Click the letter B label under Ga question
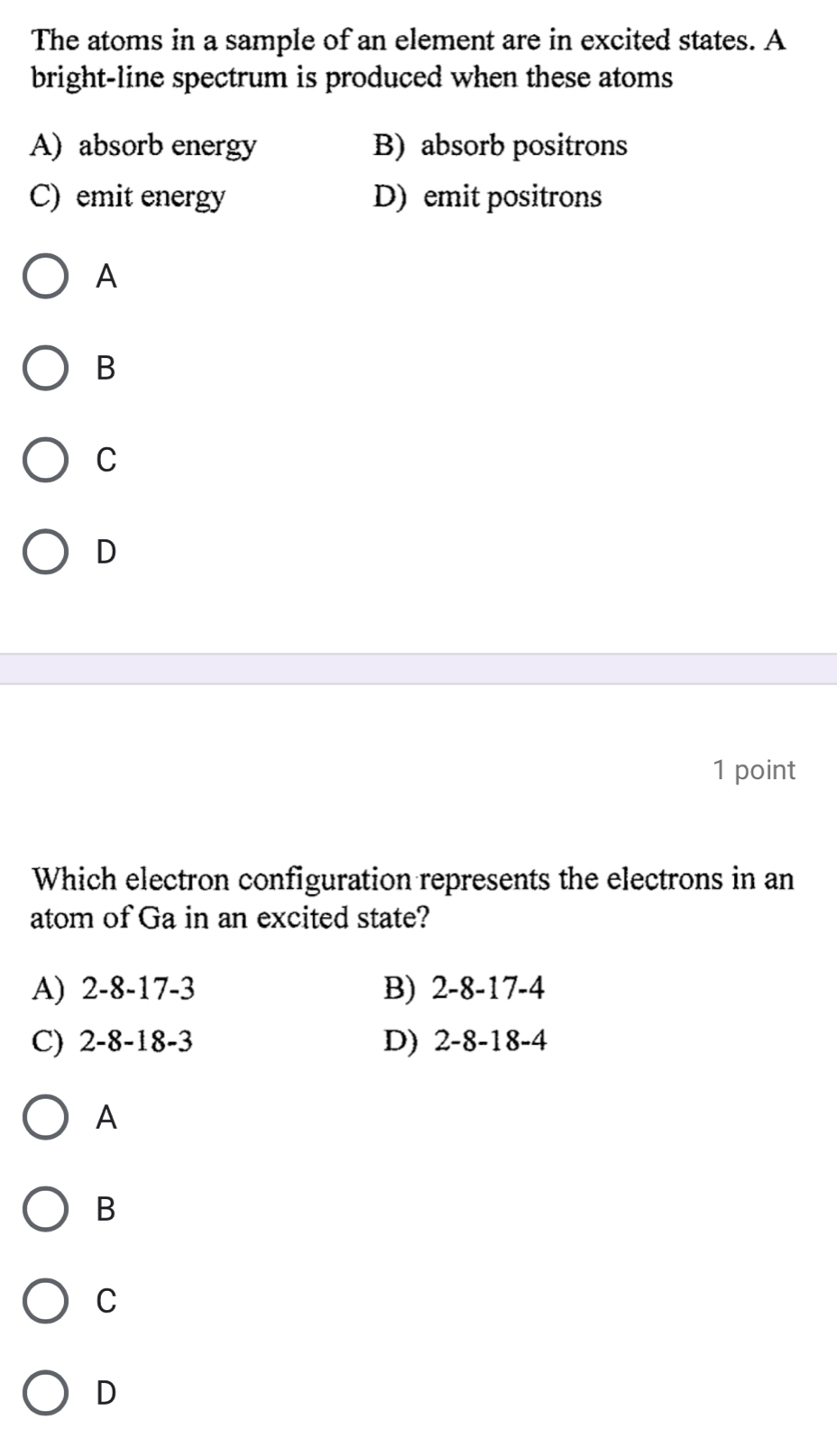The width and height of the screenshot is (837, 1456). coord(106,1209)
